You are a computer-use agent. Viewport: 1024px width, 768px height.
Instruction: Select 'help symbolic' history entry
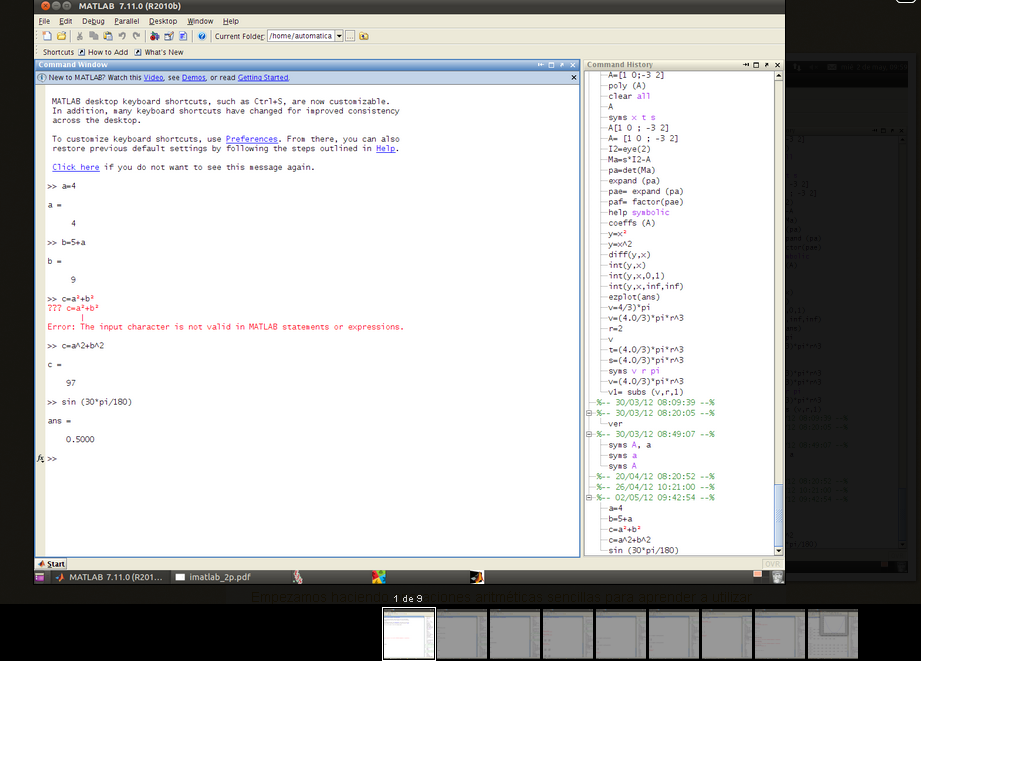coord(639,212)
